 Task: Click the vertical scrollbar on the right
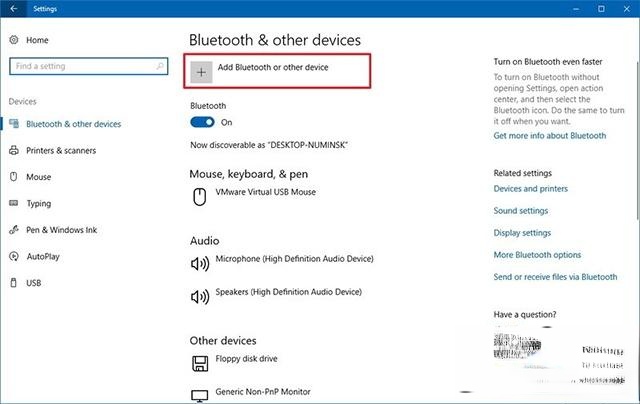pos(637,139)
